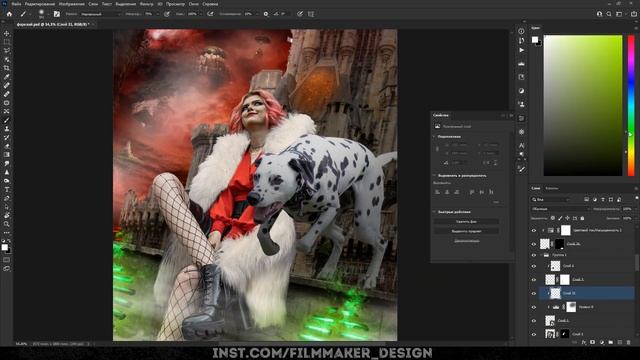The width and height of the screenshot is (640, 360).
Task: Open the collapsed Character panel icon
Action: 521,145
